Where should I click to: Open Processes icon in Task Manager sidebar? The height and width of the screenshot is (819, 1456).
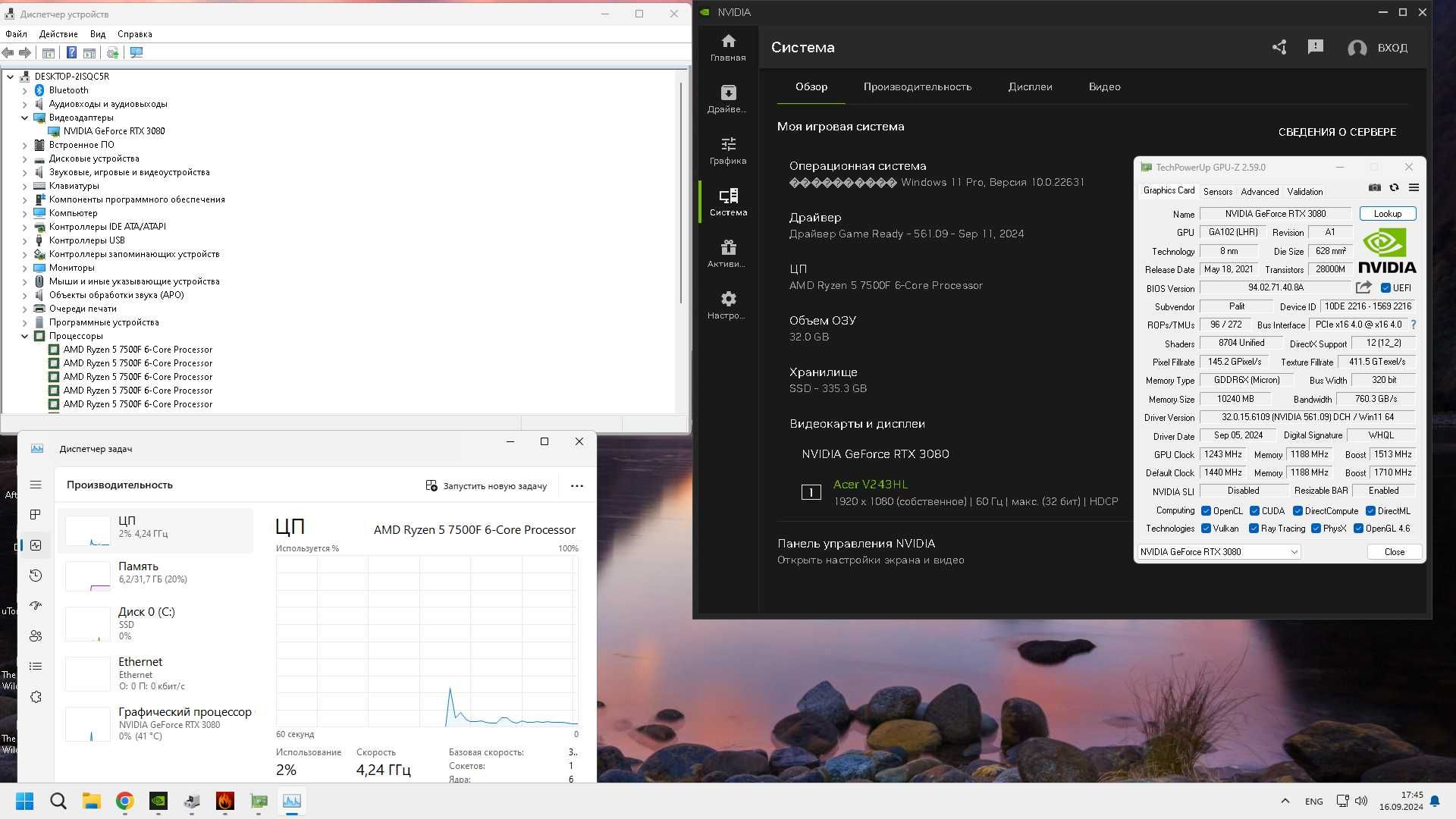tap(36, 515)
